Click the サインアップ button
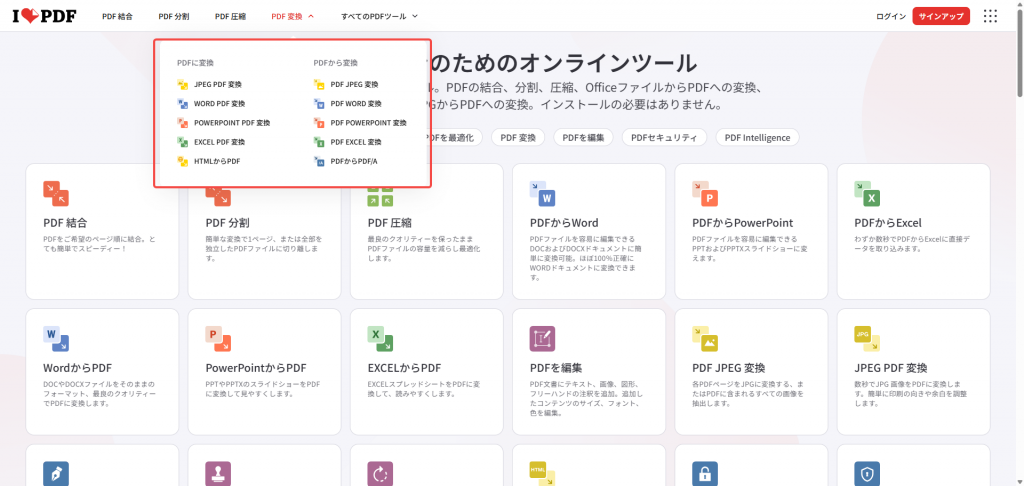Image resolution: width=1024 pixels, height=486 pixels. pyautogui.click(x=941, y=16)
